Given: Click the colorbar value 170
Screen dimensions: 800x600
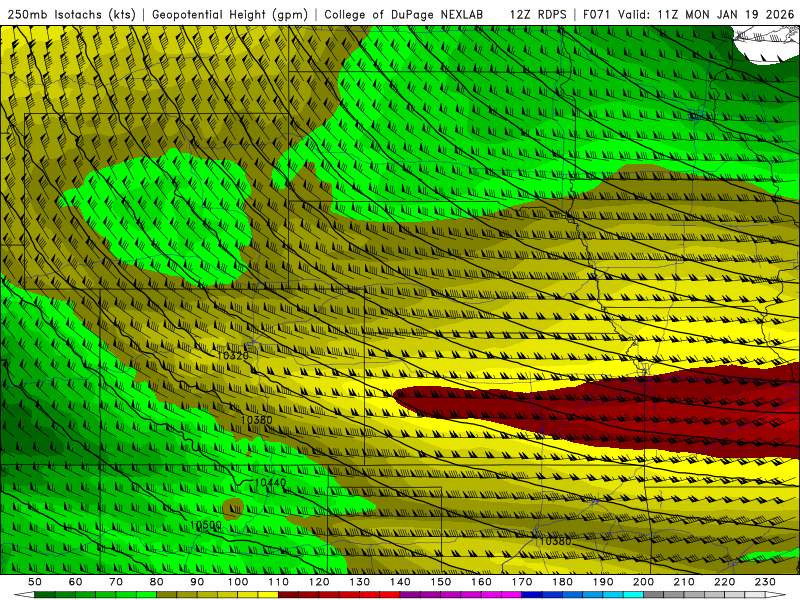Looking at the screenshot, I should coord(522,582).
